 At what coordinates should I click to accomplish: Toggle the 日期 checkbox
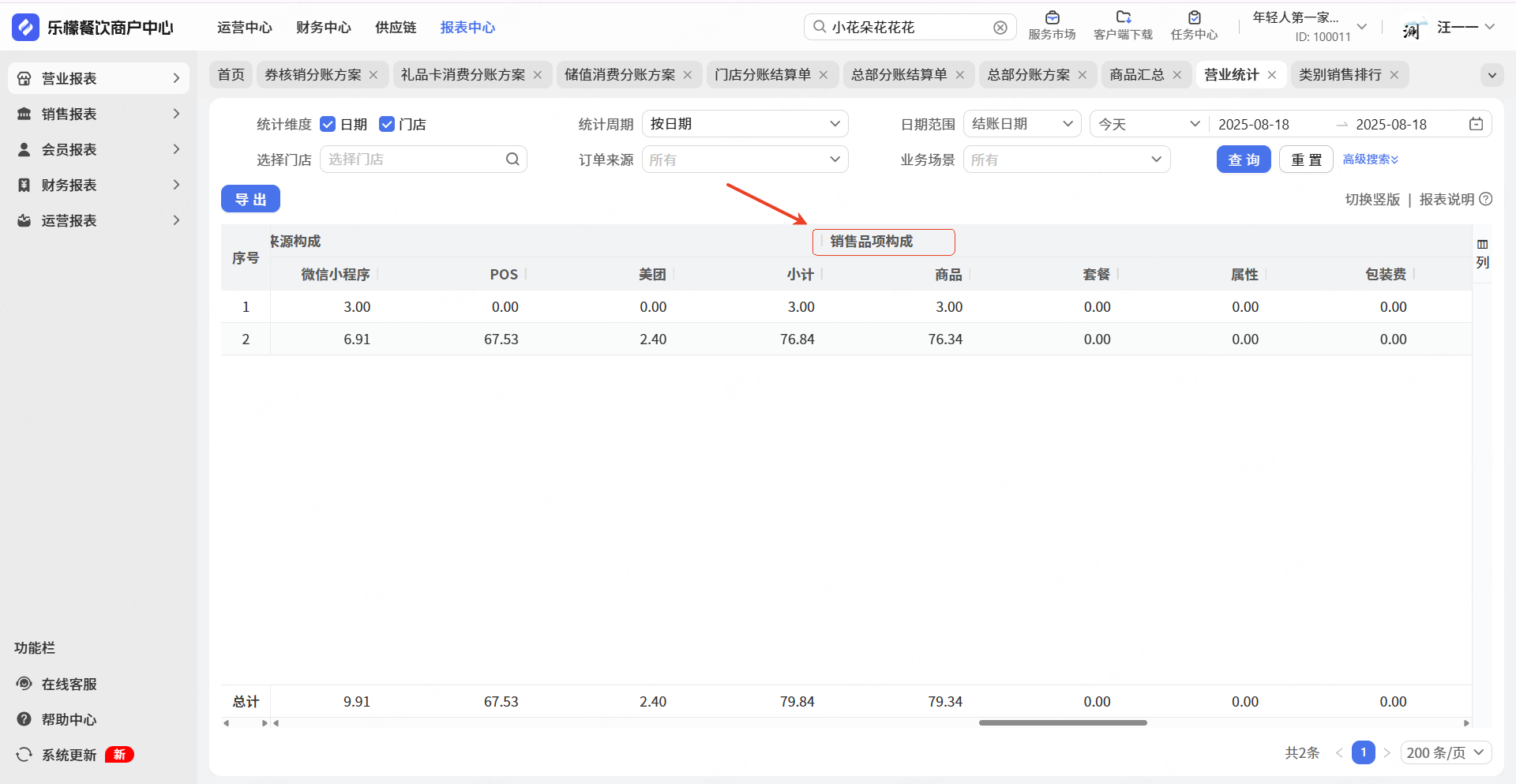point(328,124)
